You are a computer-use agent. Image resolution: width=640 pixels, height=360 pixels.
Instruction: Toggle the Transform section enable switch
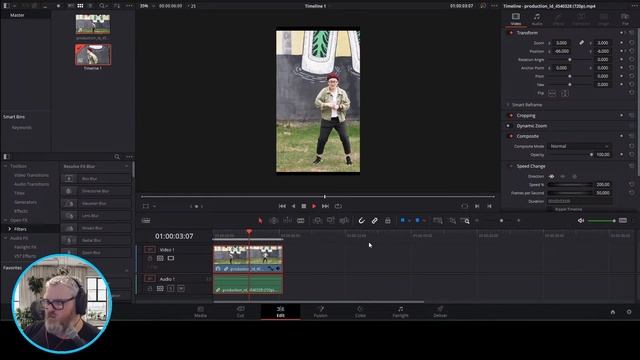(x=510, y=33)
